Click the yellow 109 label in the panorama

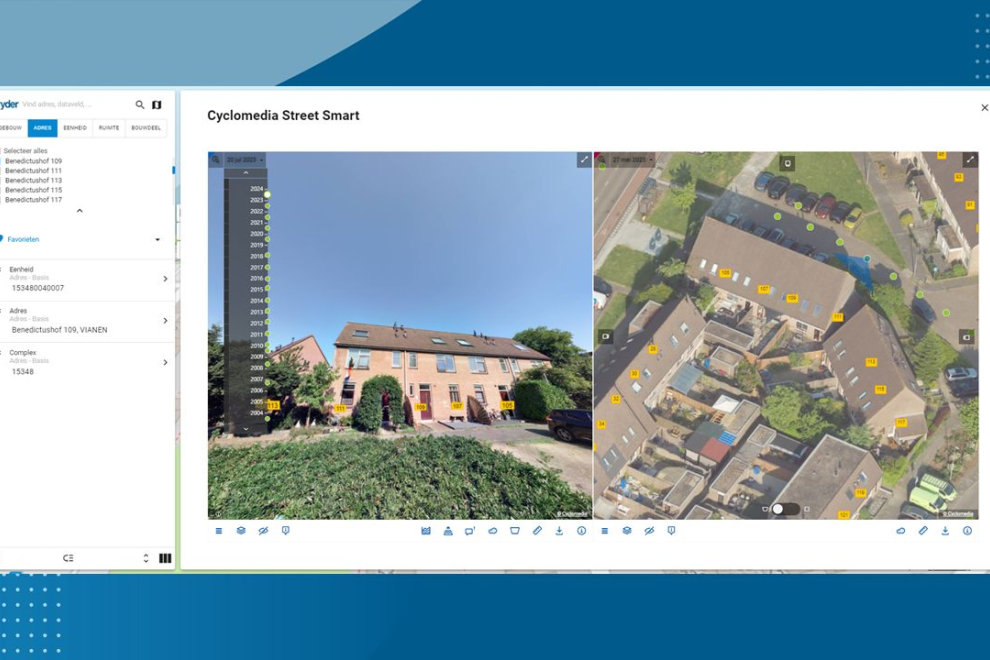pyautogui.click(x=421, y=407)
